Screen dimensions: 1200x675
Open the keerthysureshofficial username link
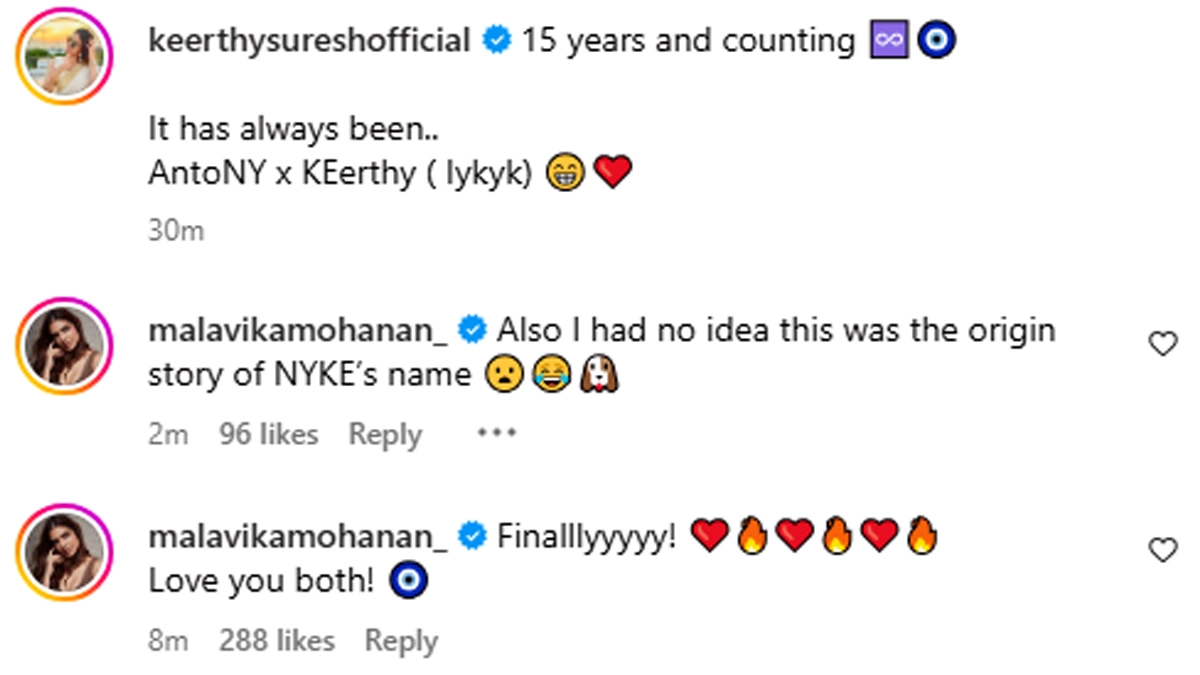click(309, 41)
